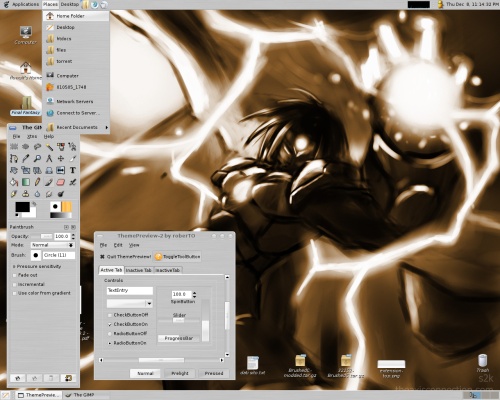Select the Flip tool in GIMP toolbox
Screen dimensions: 500x400
point(61,170)
